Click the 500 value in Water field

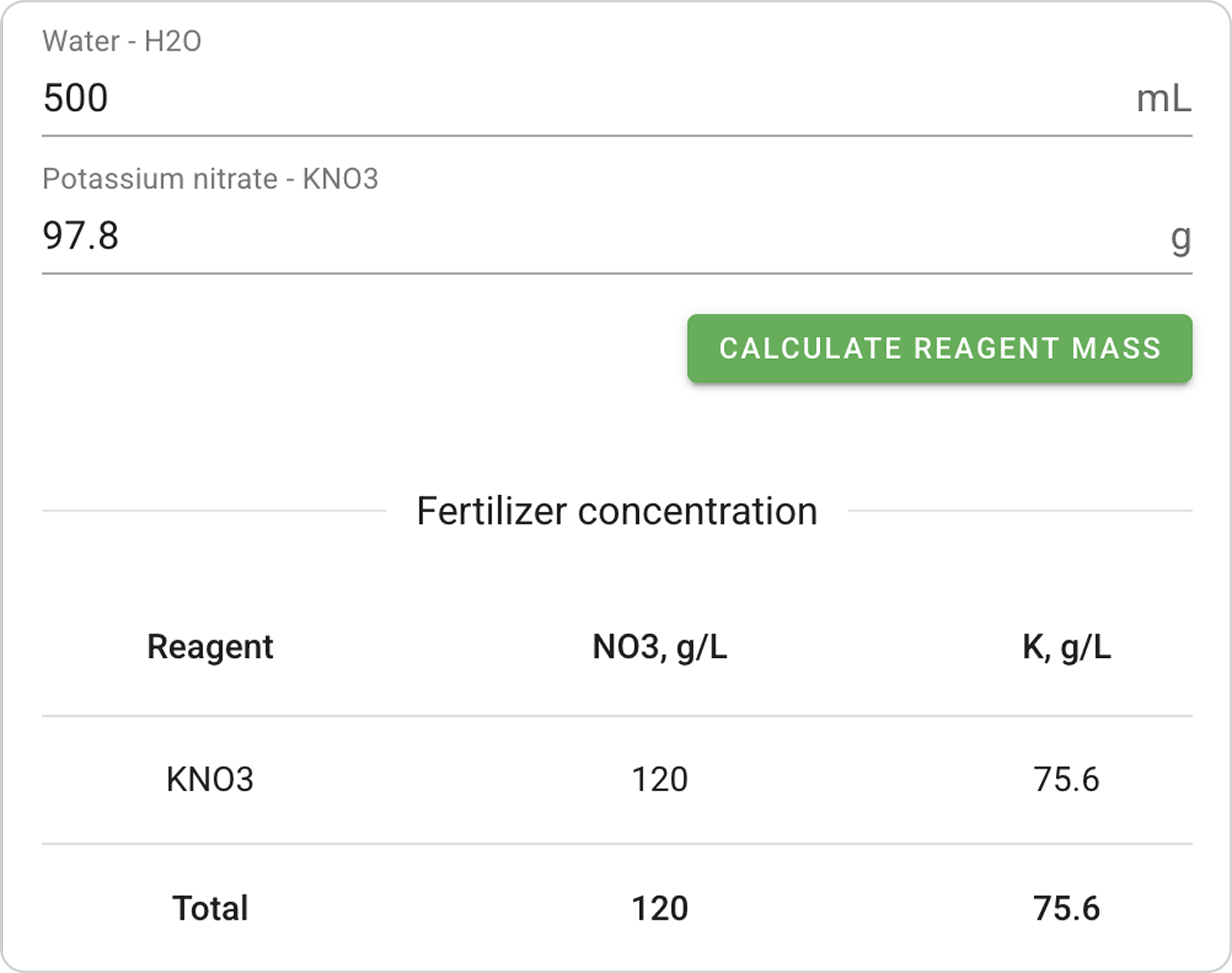[76, 98]
